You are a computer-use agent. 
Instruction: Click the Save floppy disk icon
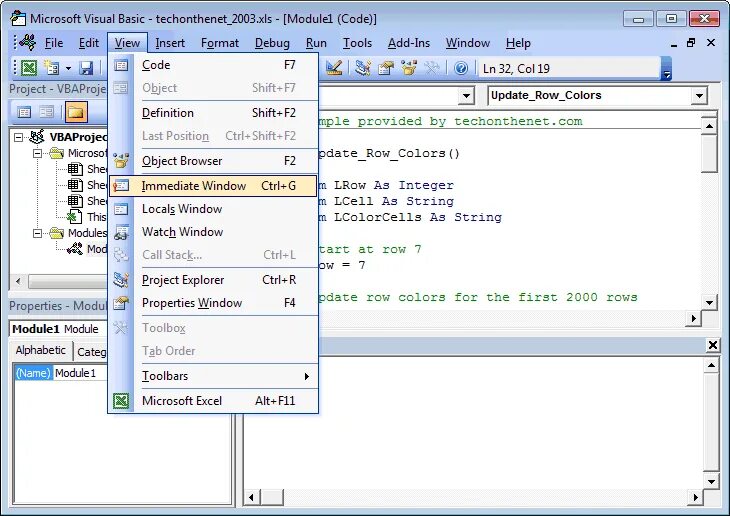tap(86, 68)
